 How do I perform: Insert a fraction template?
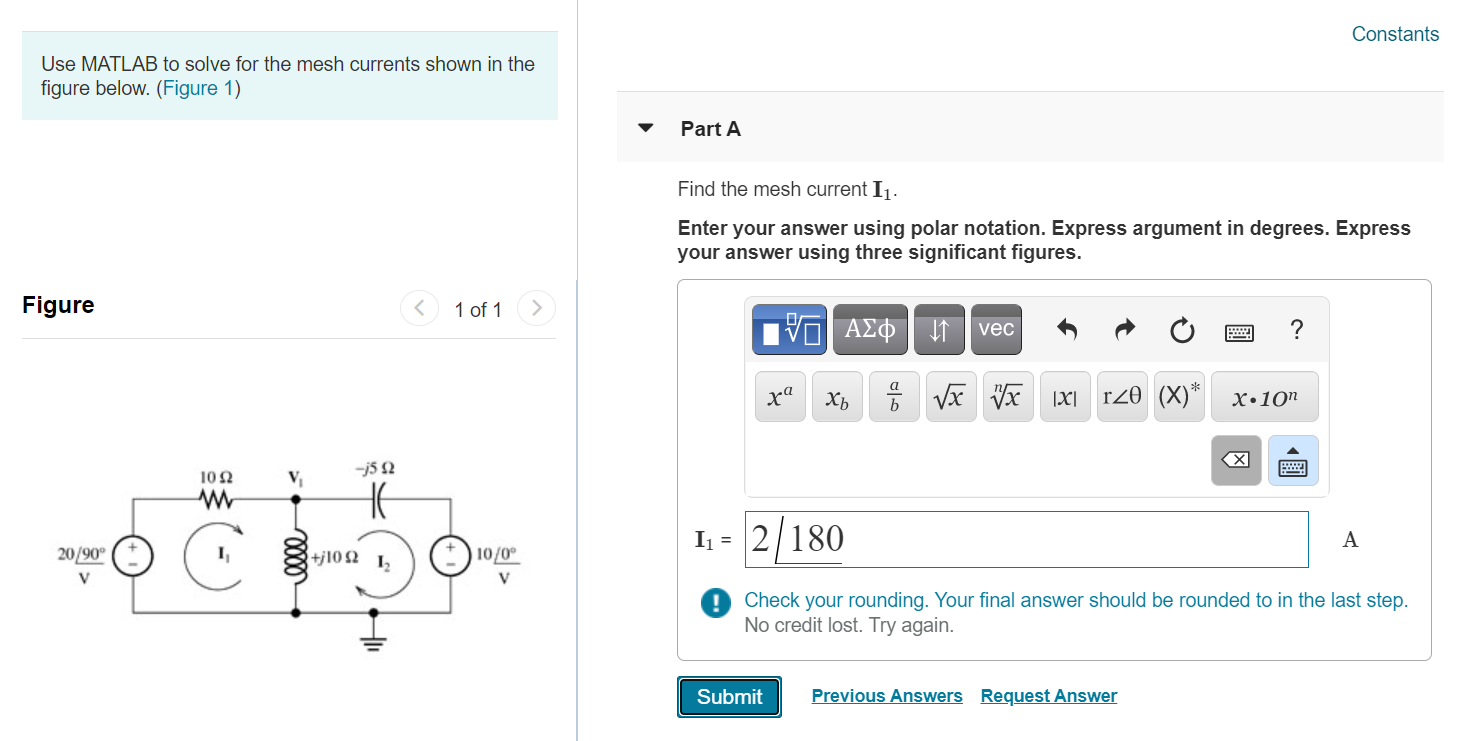(x=894, y=396)
